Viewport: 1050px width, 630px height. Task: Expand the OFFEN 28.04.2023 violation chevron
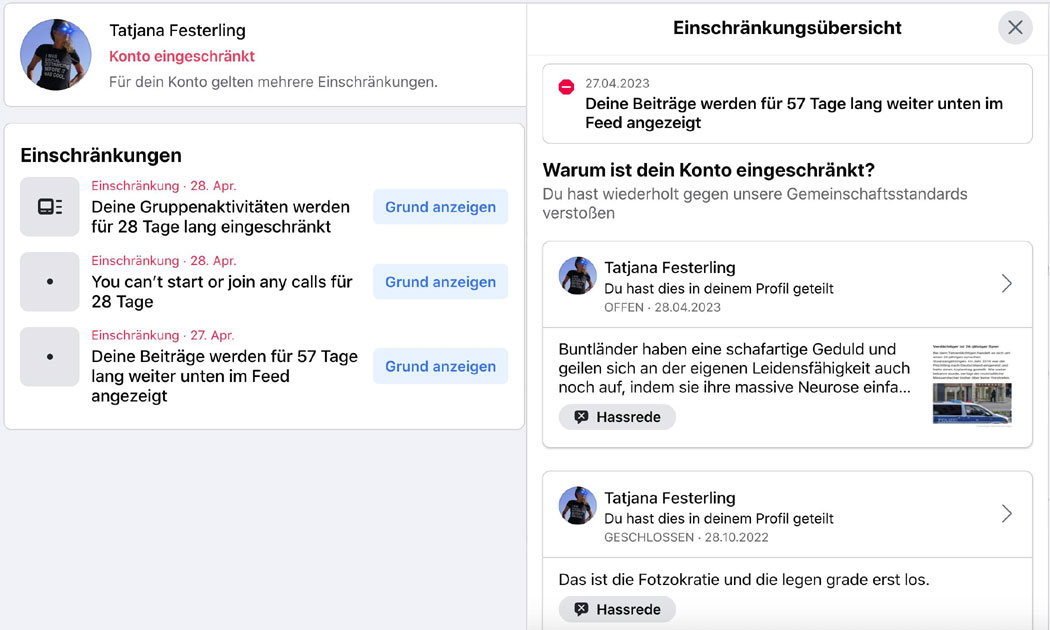(1006, 283)
